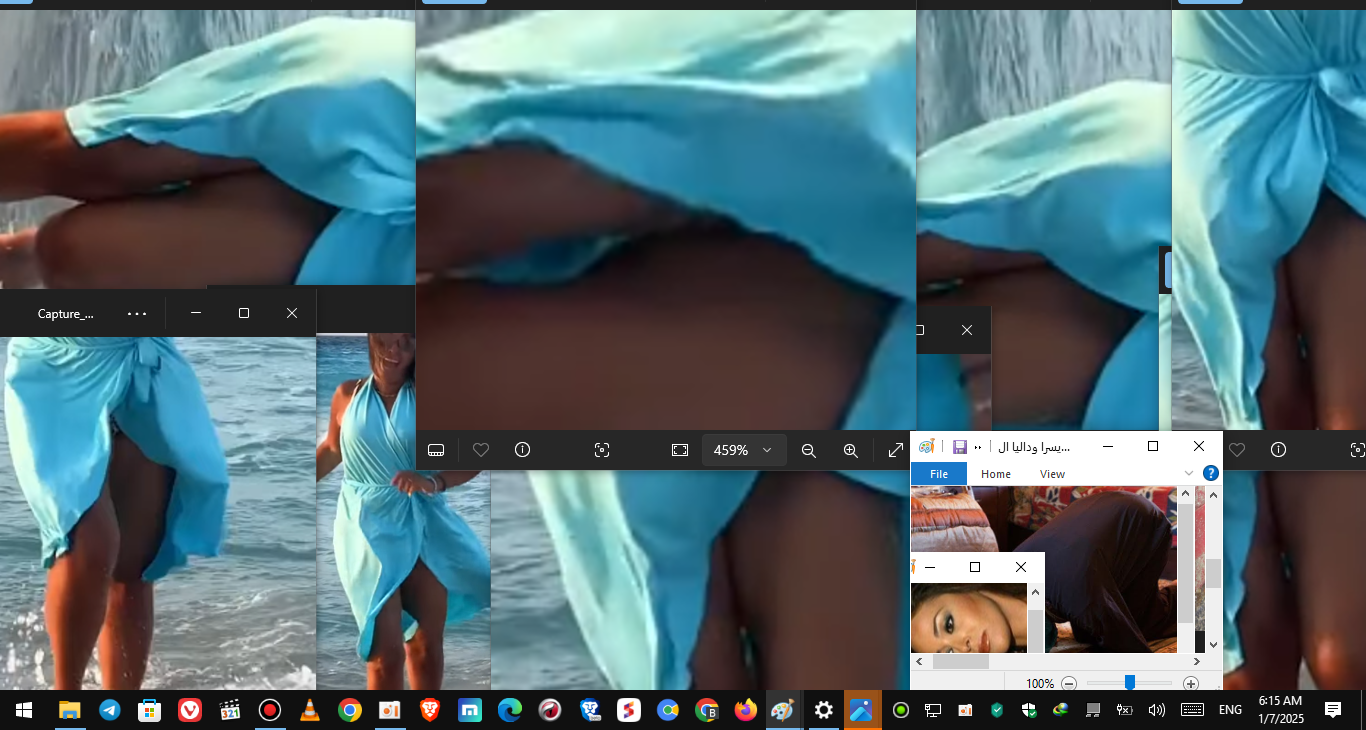
Task: Zoom out using the magnifier minus icon
Action: (809, 450)
